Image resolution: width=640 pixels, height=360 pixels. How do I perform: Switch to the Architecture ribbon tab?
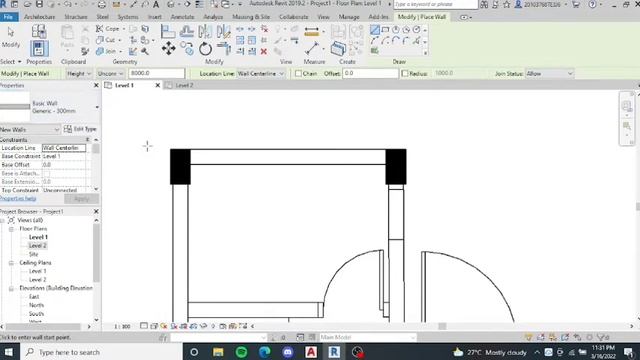(x=39, y=17)
